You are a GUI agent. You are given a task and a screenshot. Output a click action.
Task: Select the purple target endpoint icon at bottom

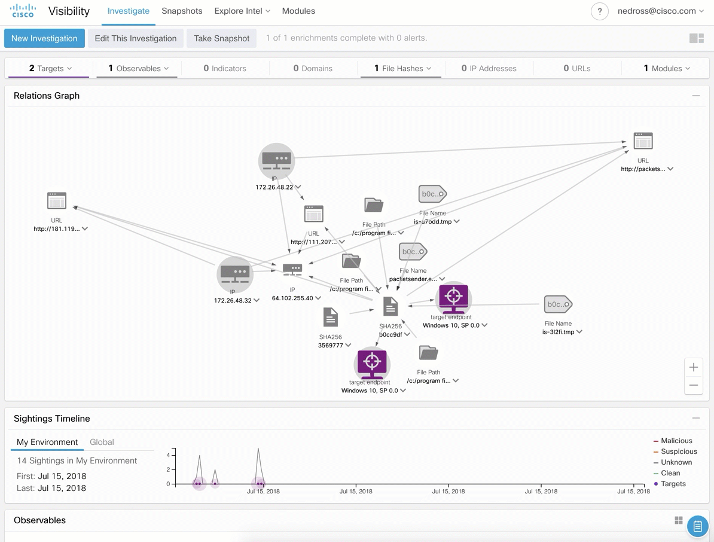[x=372, y=361]
